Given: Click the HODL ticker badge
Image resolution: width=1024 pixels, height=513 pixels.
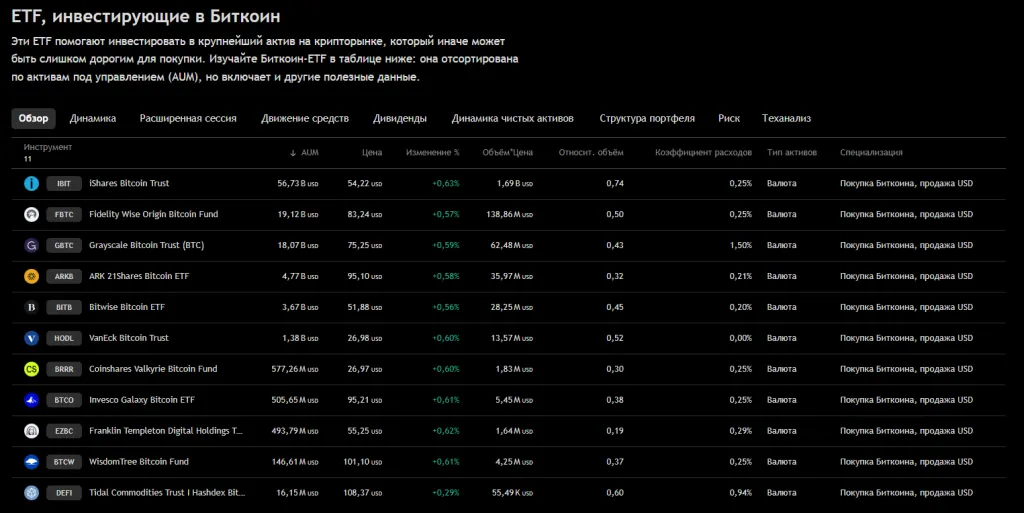Looking at the screenshot, I should (64, 338).
